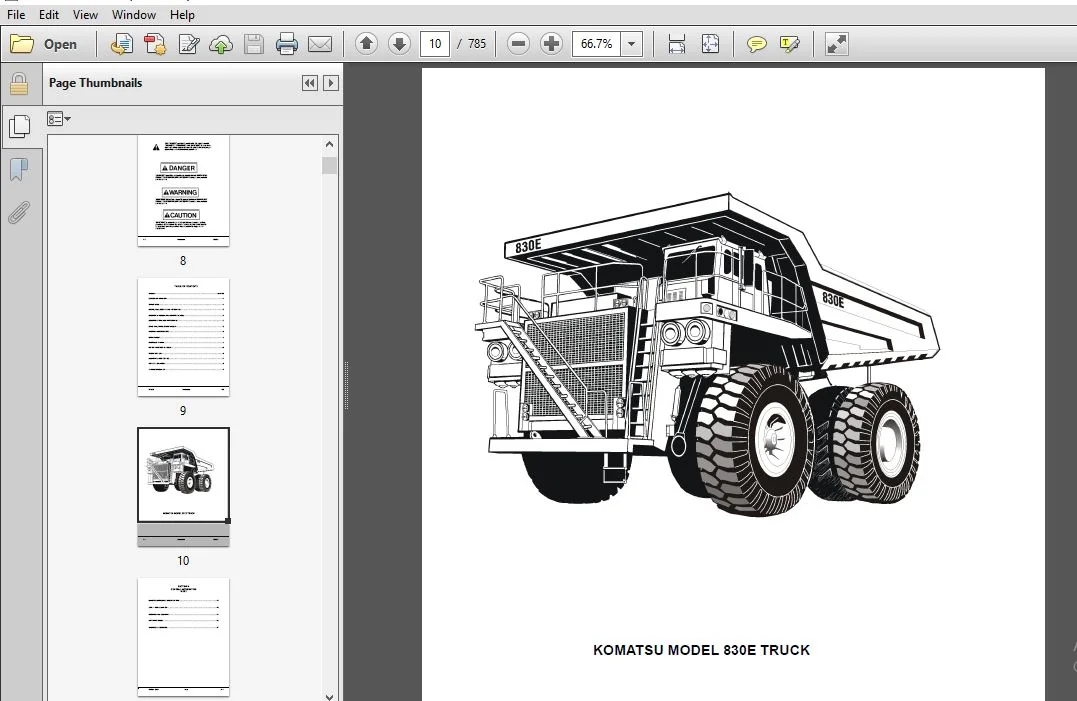This screenshot has width=1077, height=701.
Task: Click the page 9 label under thumbnail
Action: tap(183, 411)
